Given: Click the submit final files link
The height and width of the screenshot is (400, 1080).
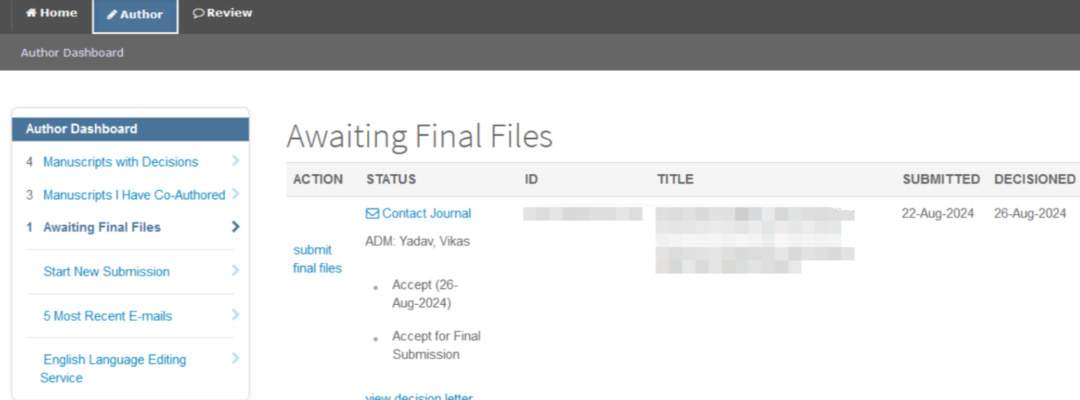Looking at the screenshot, I should (x=318, y=259).
